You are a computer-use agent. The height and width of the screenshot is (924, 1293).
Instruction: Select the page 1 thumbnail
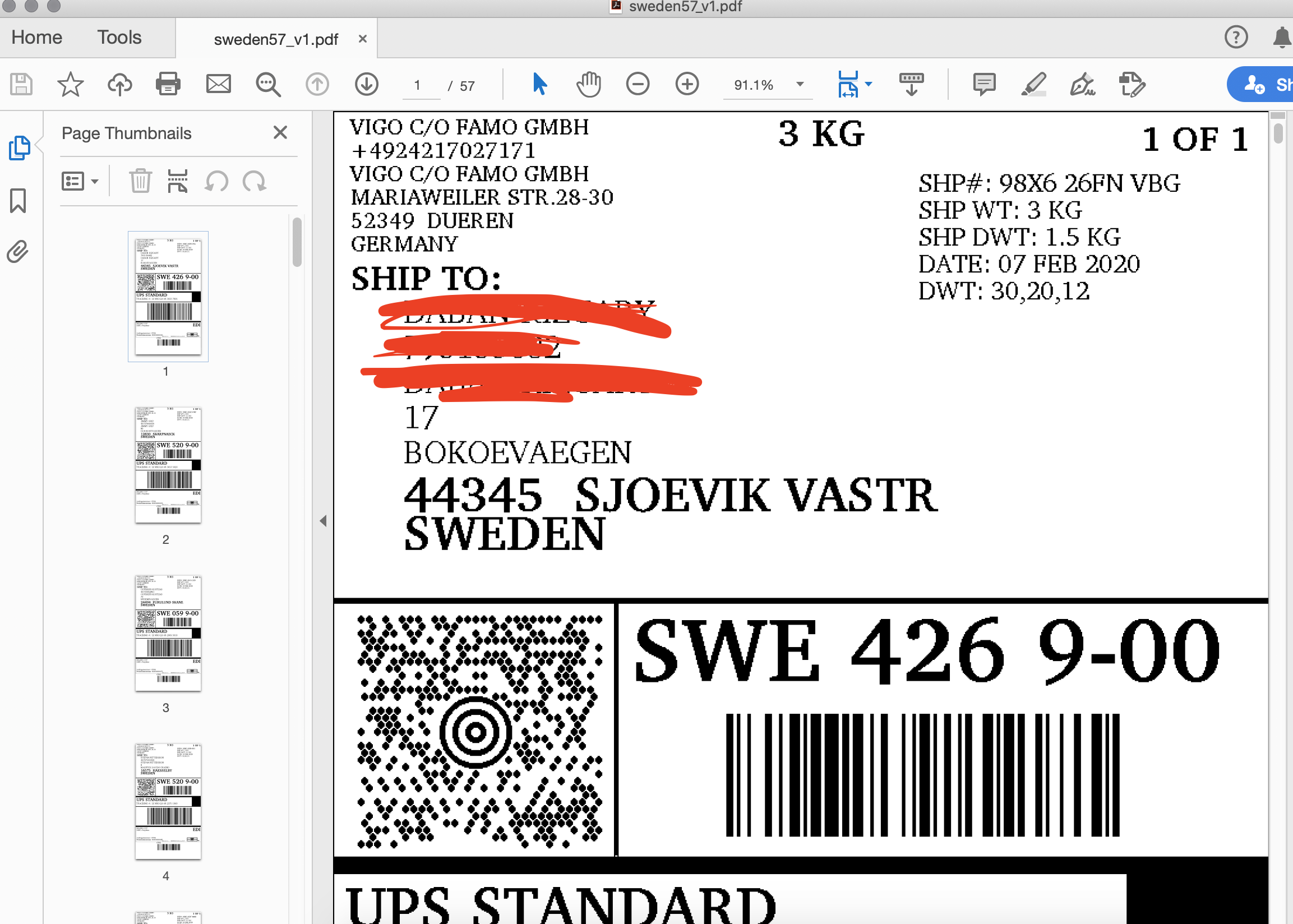coord(168,296)
